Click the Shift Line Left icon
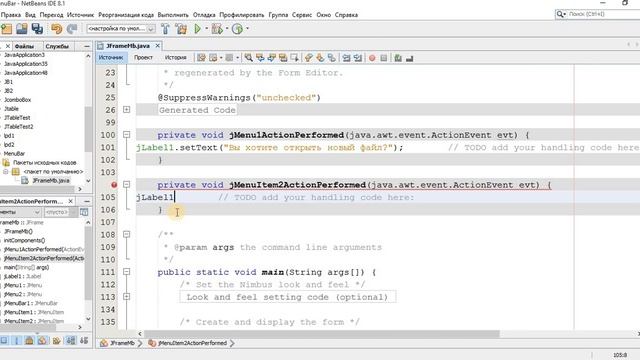640x360 pixels. click(x=346, y=58)
